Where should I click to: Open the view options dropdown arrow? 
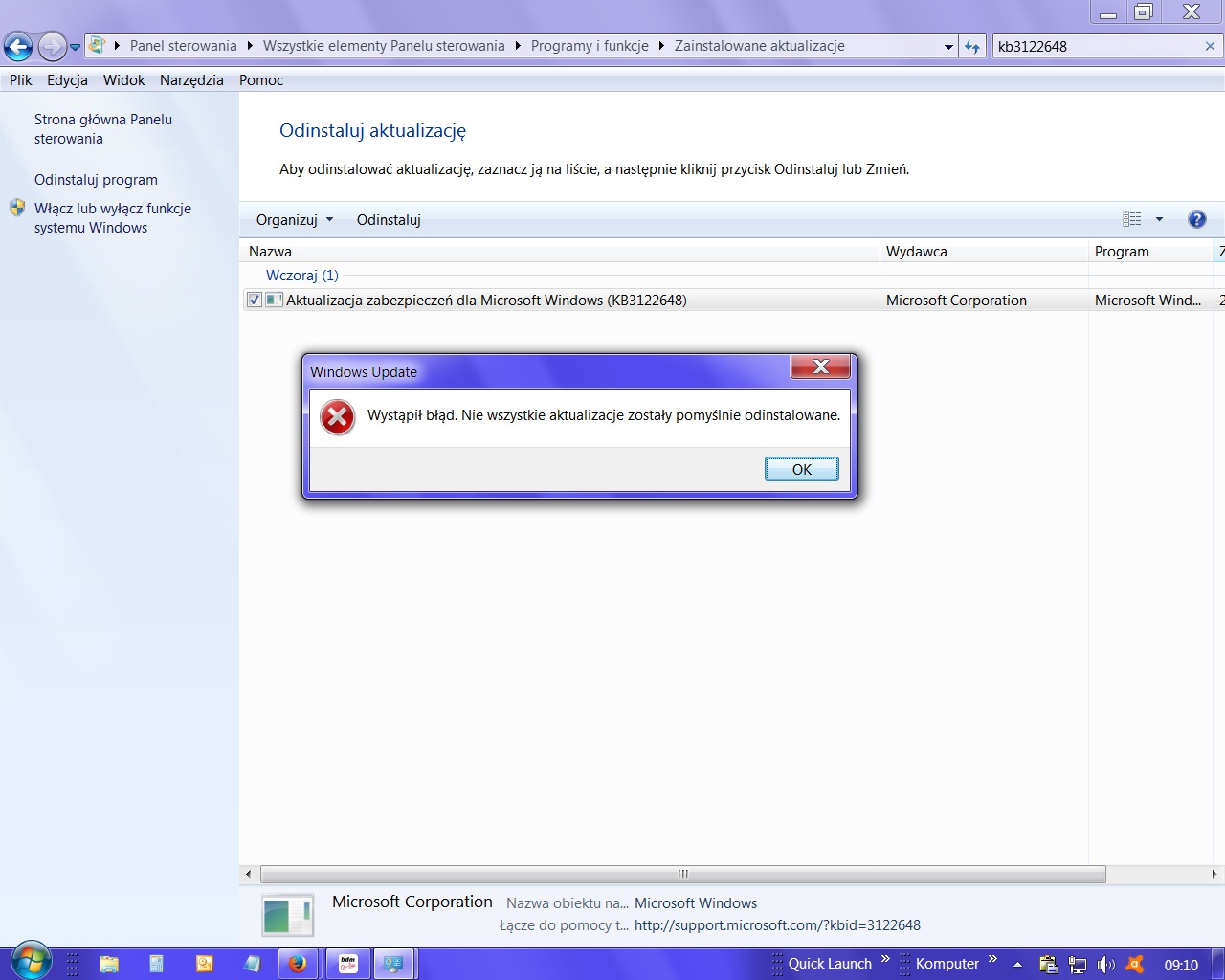(x=1159, y=219)
